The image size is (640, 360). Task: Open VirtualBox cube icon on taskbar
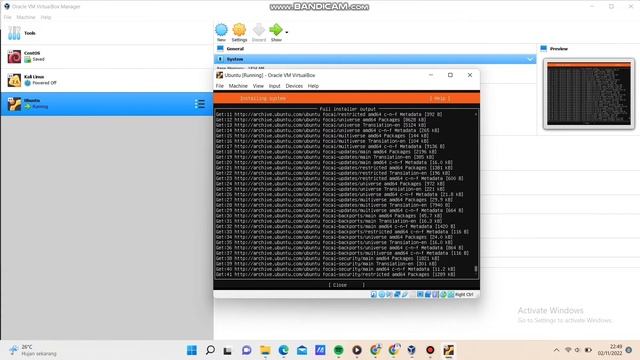(x=412, y=350)
